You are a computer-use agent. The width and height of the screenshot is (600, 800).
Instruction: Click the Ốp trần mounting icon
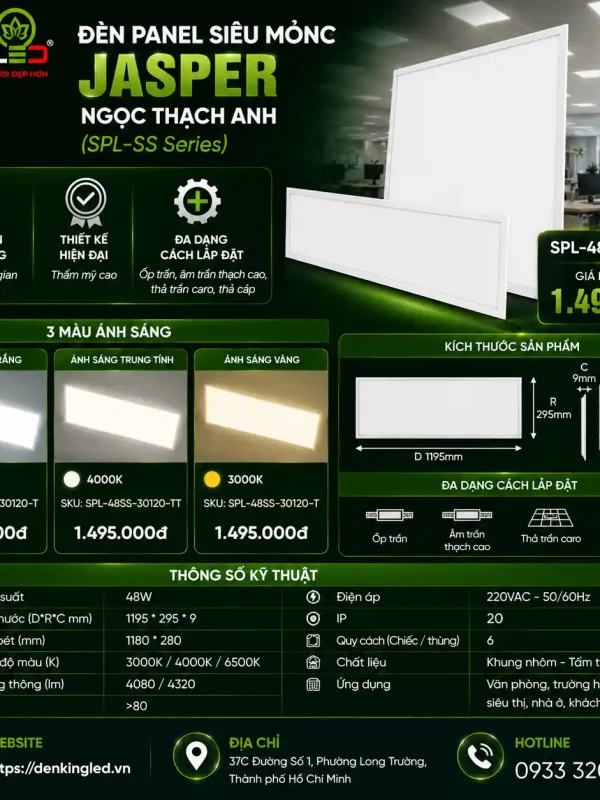click(x=389, y=515)
